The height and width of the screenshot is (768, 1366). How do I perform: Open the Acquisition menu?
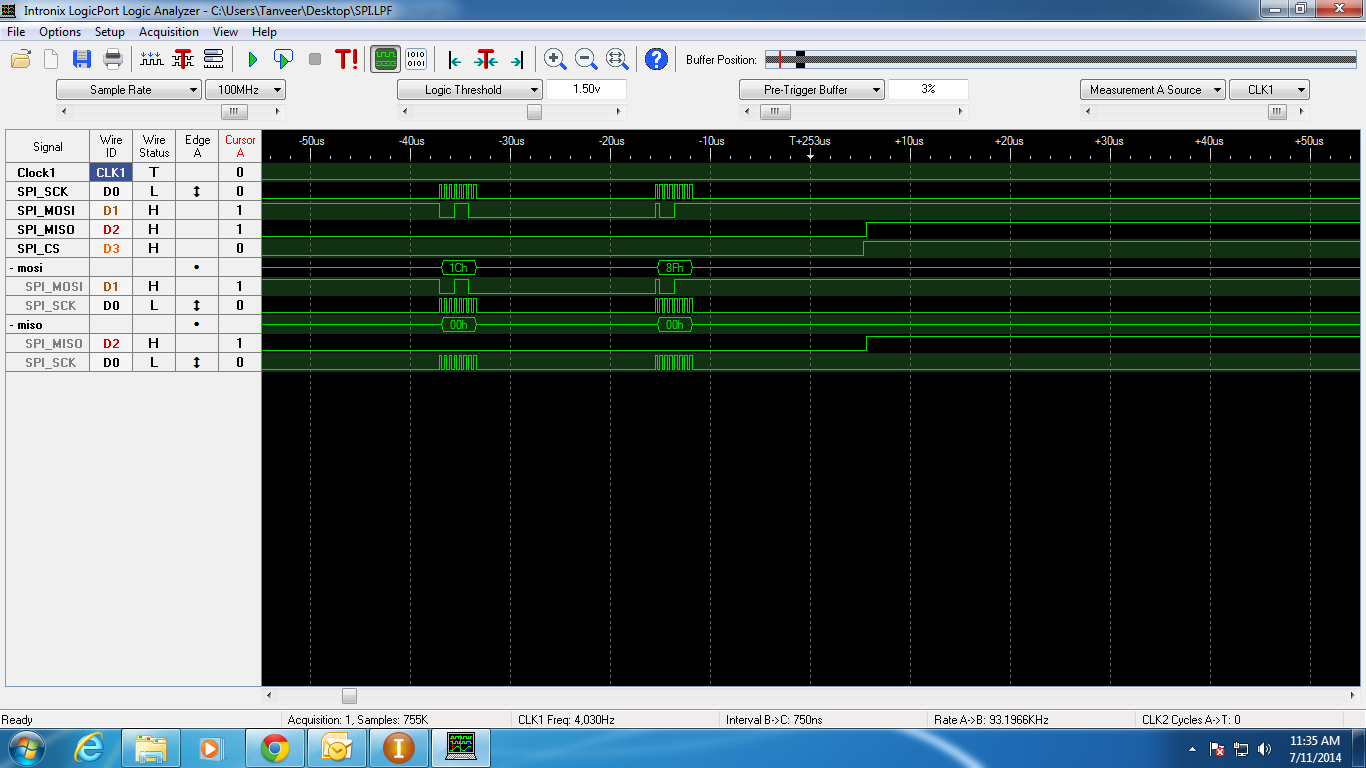[x=169, y=32]
